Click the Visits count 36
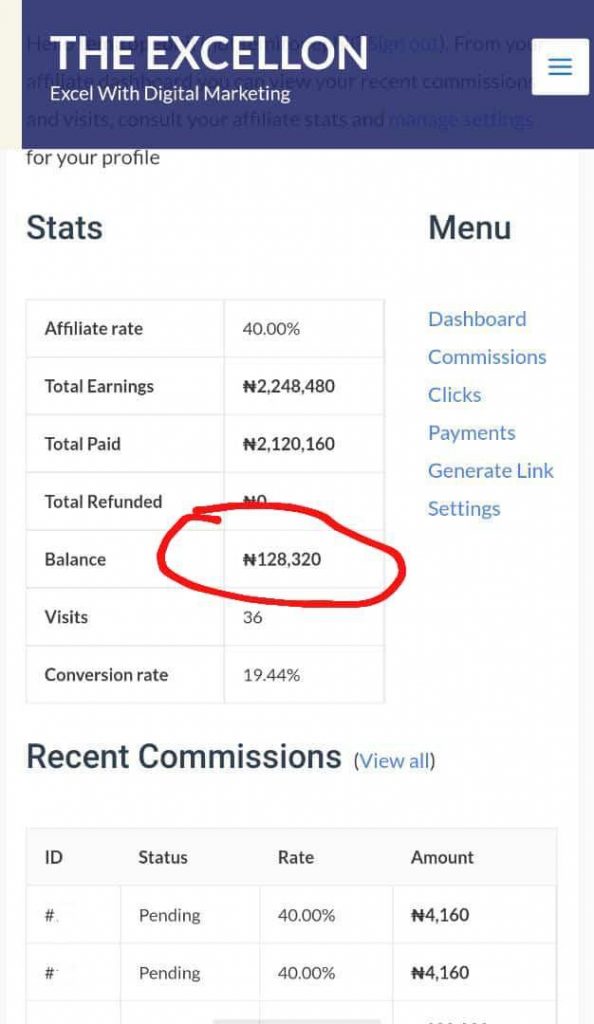The width and height of the screenshot is (594, 1024). point(253,617)
